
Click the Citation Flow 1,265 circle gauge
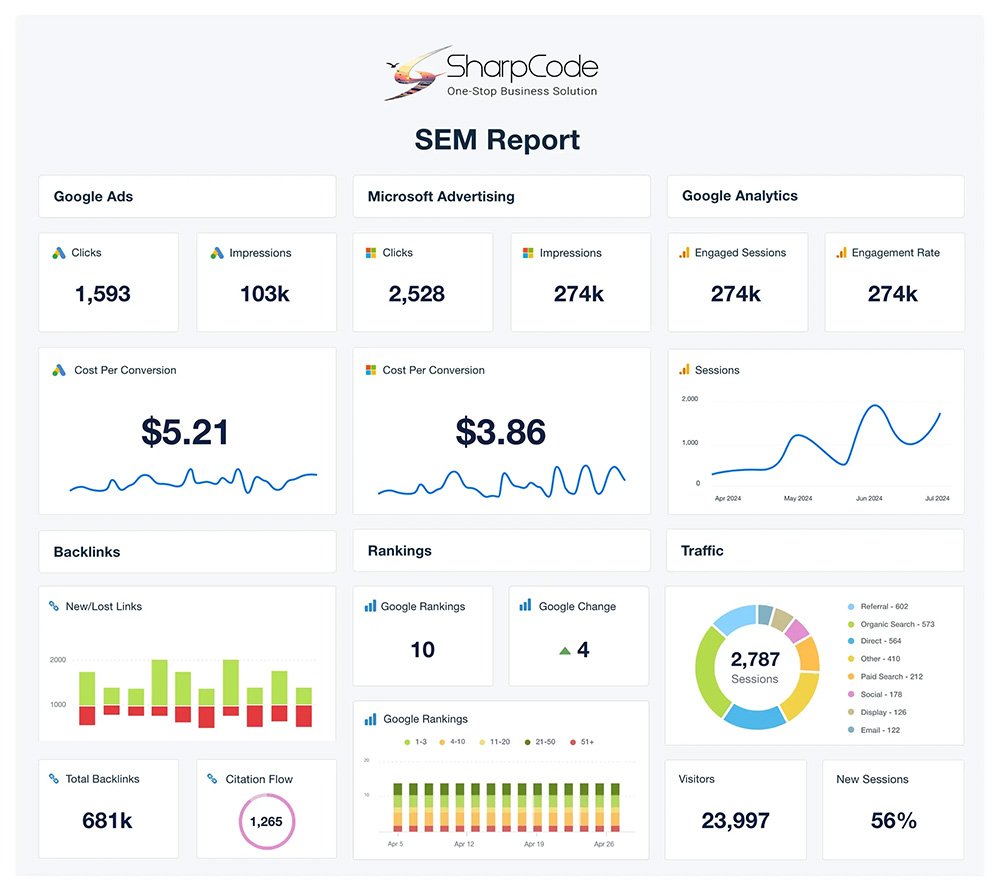[267, 822]
